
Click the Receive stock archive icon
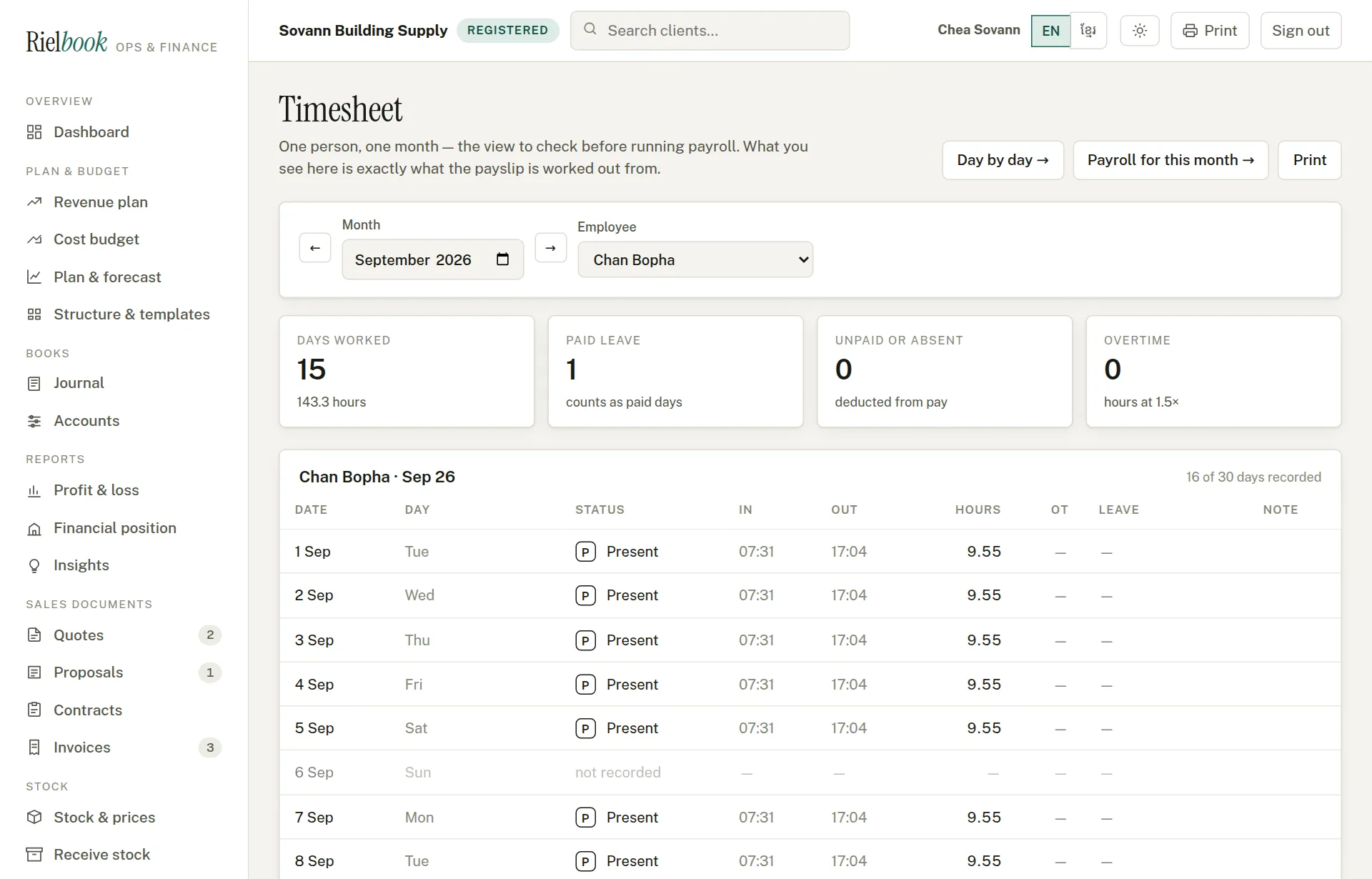34,855
